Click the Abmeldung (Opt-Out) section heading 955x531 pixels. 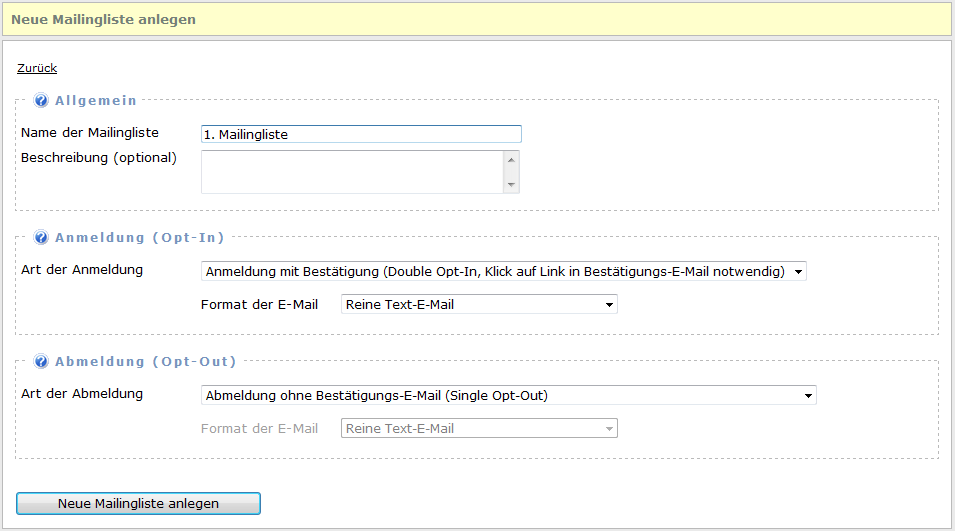(145, 362)
